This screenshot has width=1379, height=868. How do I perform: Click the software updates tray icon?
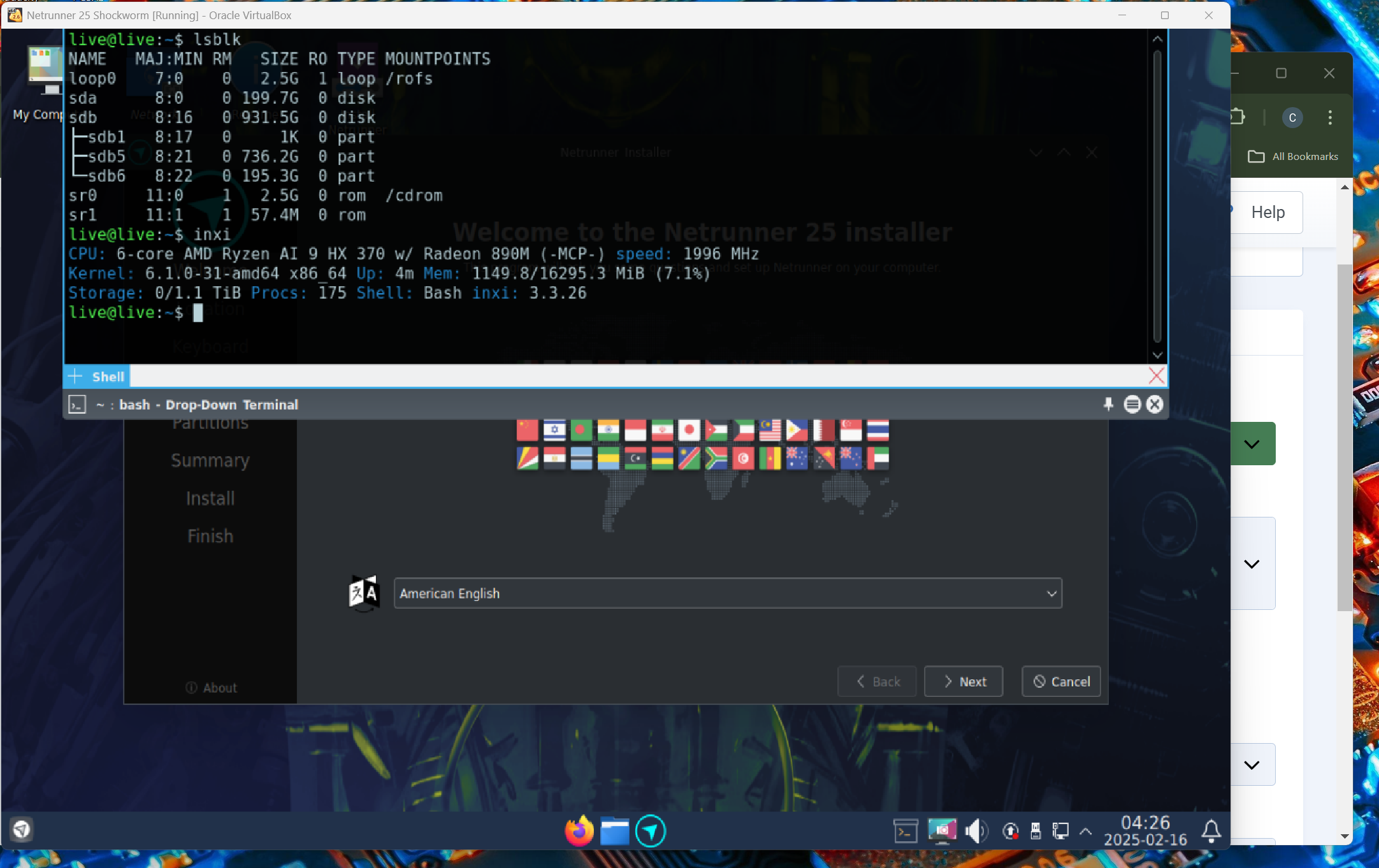pyautogui.click(x=1011, y=831)
